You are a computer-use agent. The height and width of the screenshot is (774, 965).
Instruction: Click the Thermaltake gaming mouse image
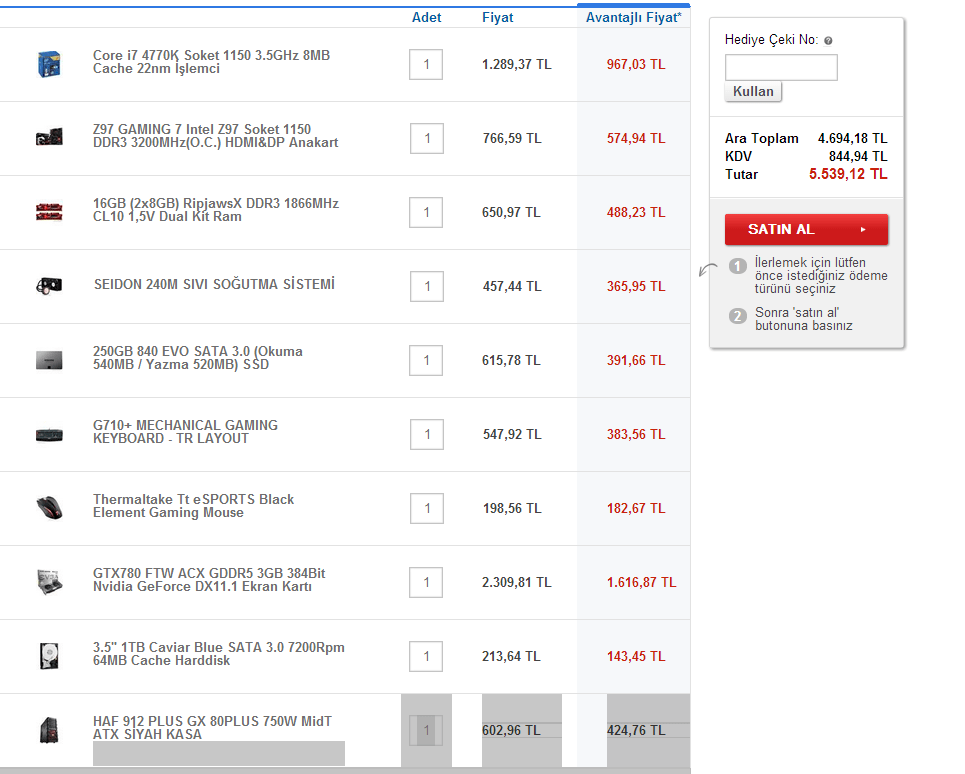point(49,508)
